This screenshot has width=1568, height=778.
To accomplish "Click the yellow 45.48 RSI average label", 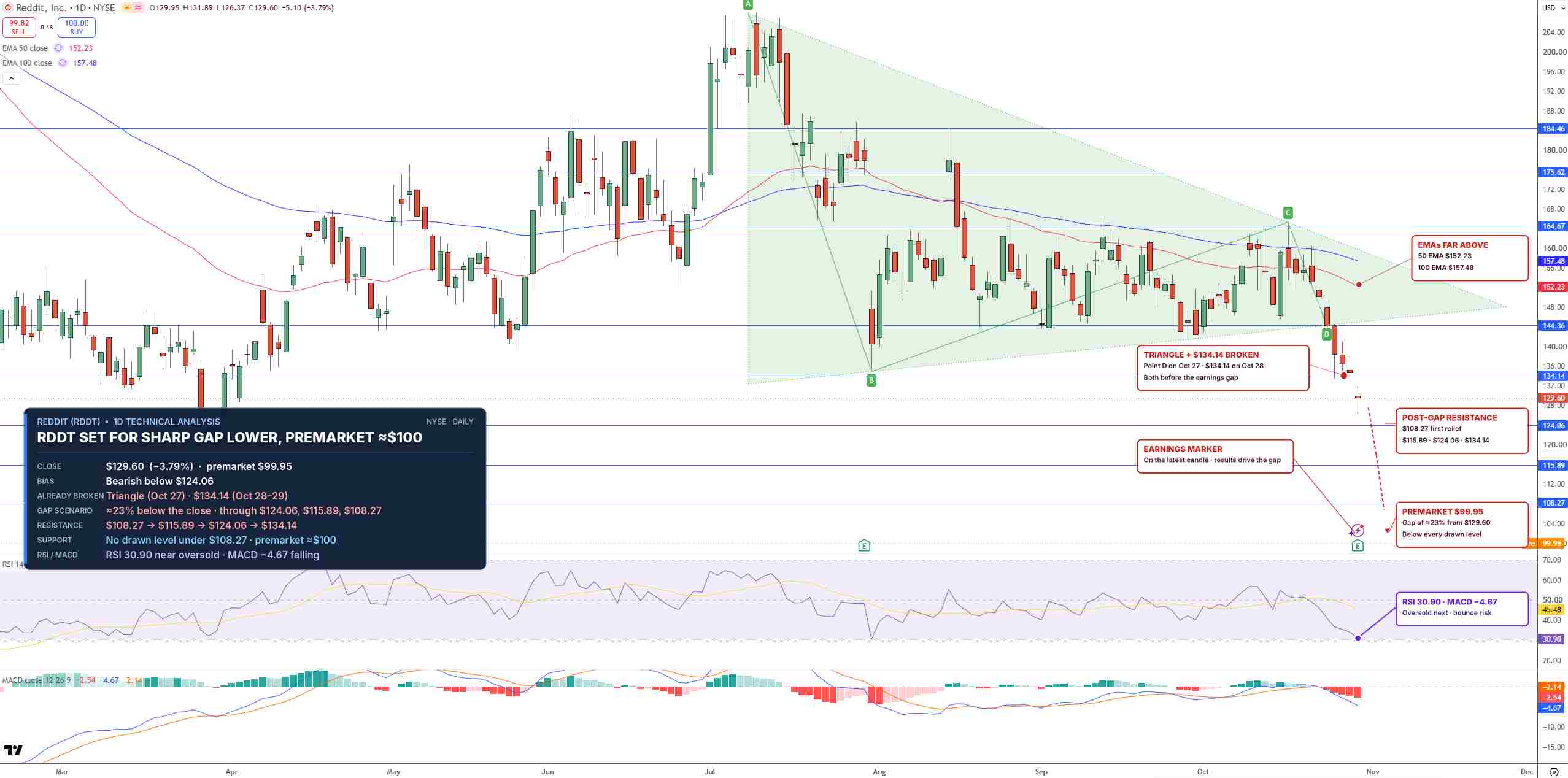I will click(1552, 610).
